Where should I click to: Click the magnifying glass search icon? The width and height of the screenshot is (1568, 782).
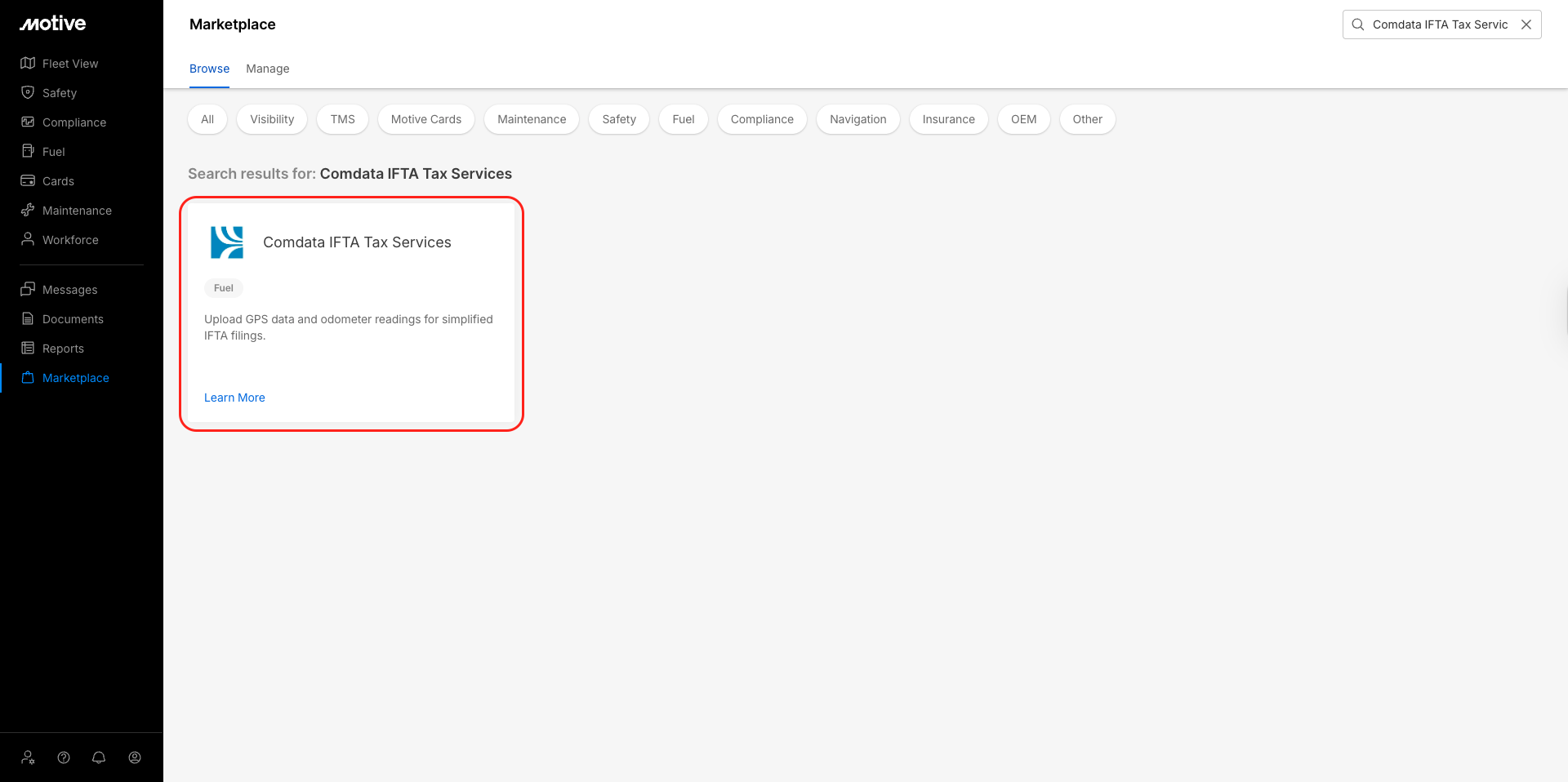[x=1358, y=24]
